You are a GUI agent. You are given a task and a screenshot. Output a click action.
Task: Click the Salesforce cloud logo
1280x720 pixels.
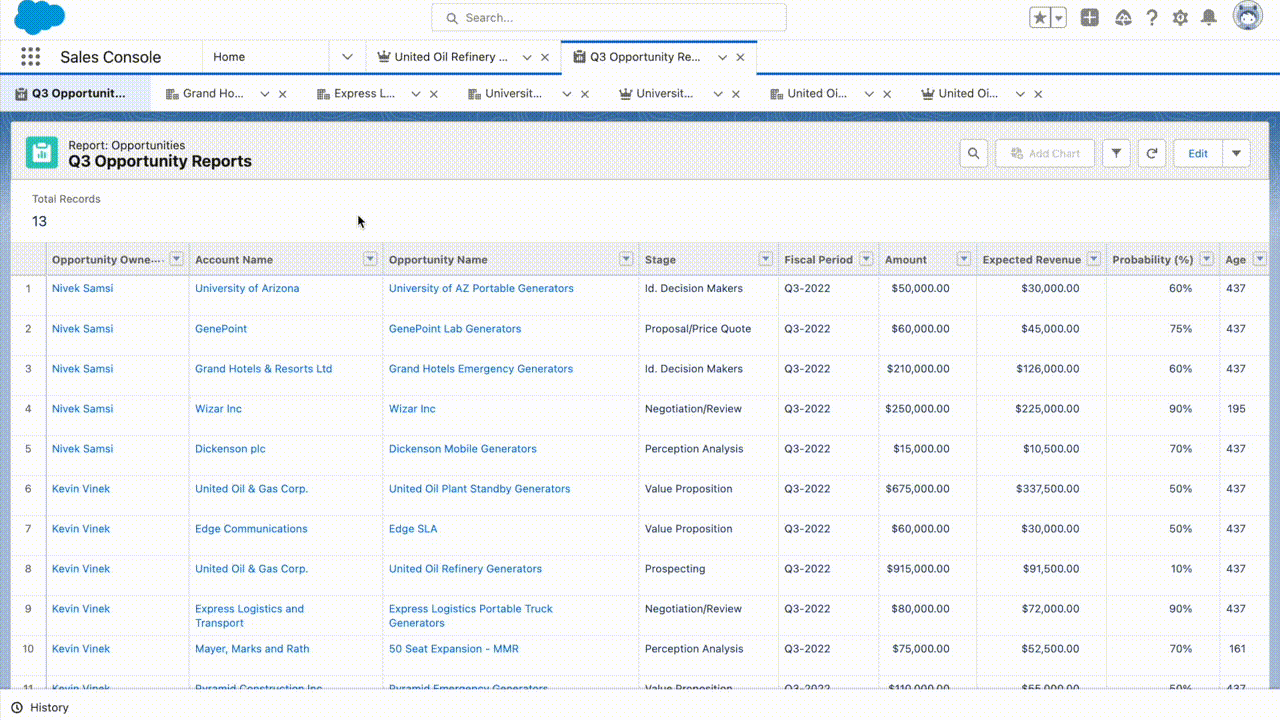pos(40,17)
